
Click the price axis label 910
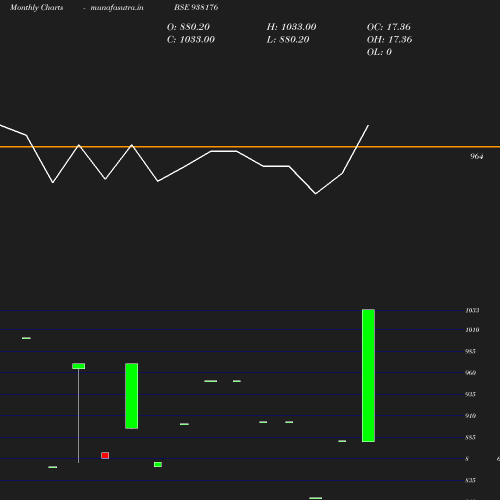click(x=470, y=416)
